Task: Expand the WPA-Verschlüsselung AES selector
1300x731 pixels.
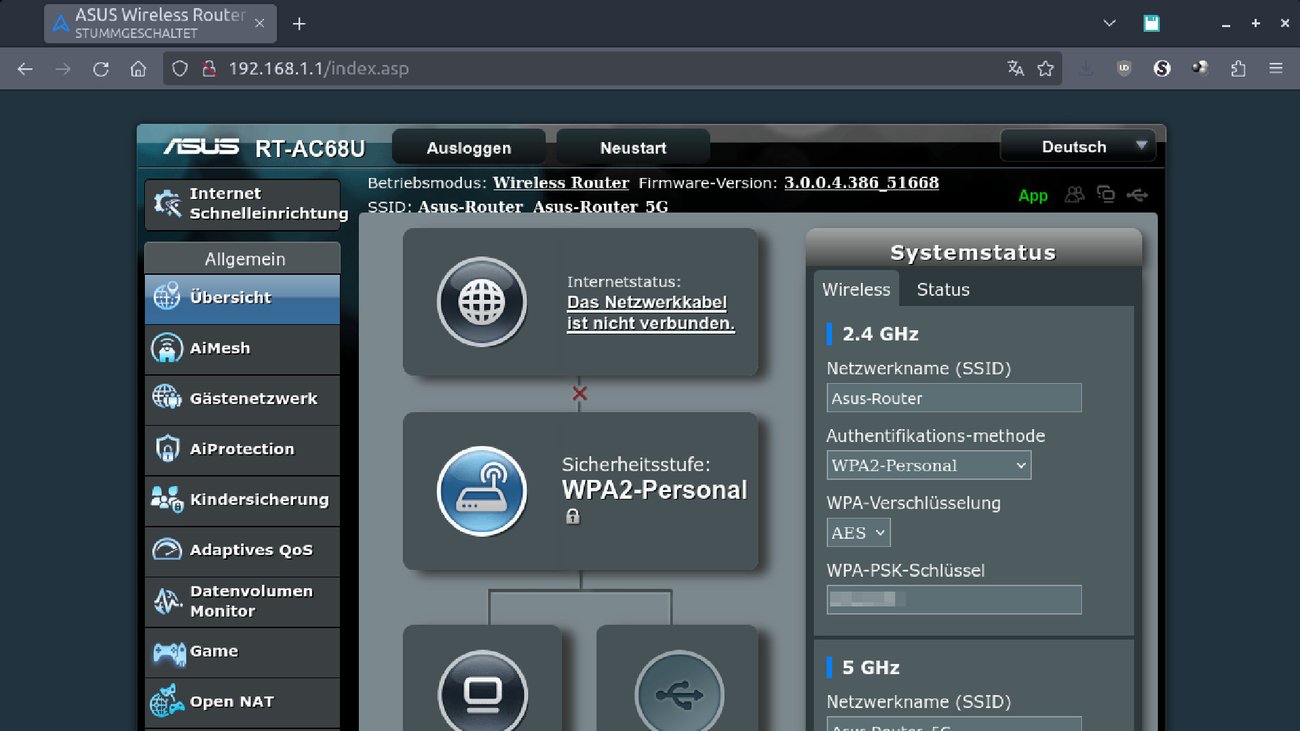Action: (857, 532)
